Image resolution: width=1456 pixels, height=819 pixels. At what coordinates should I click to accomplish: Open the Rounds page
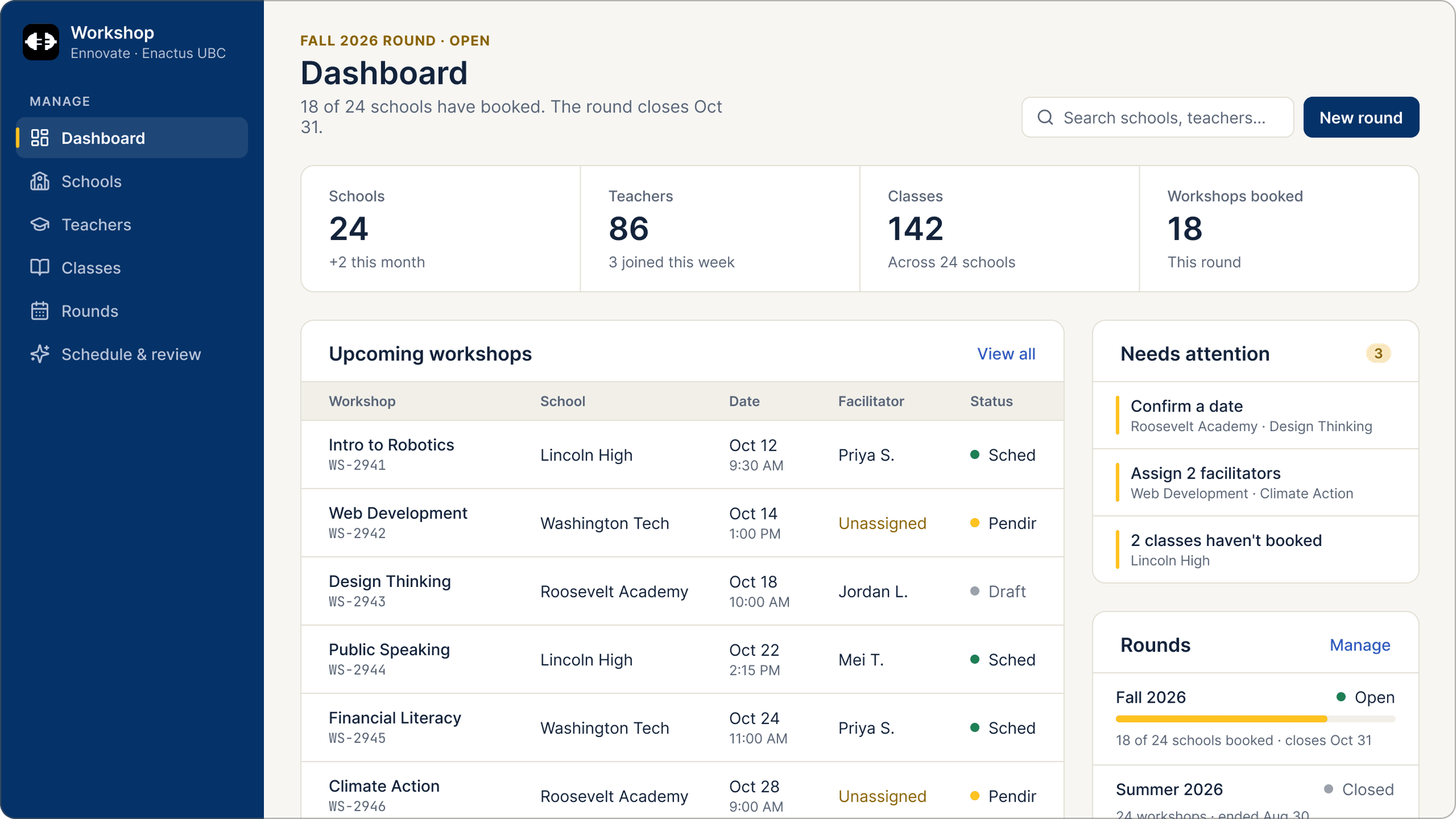132,311
